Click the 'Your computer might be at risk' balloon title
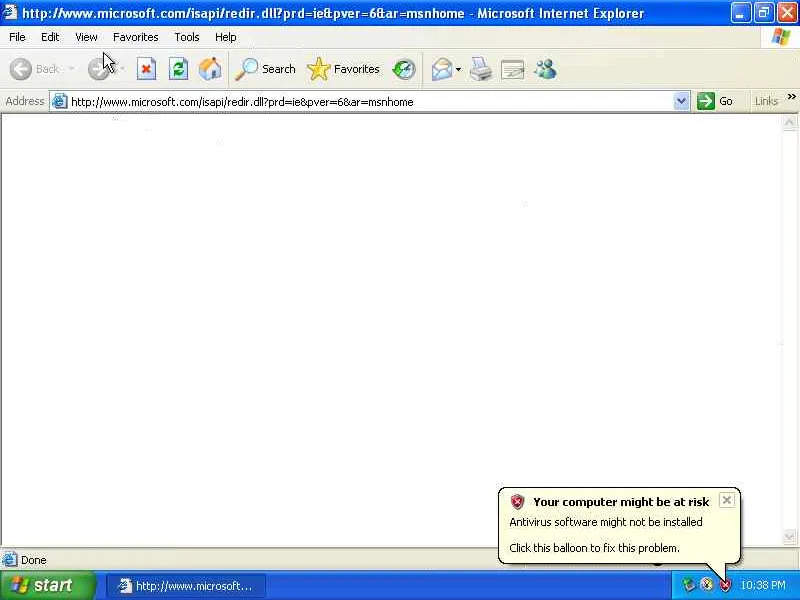This screenshot has height=600, width=800. (x=621, y=502)
